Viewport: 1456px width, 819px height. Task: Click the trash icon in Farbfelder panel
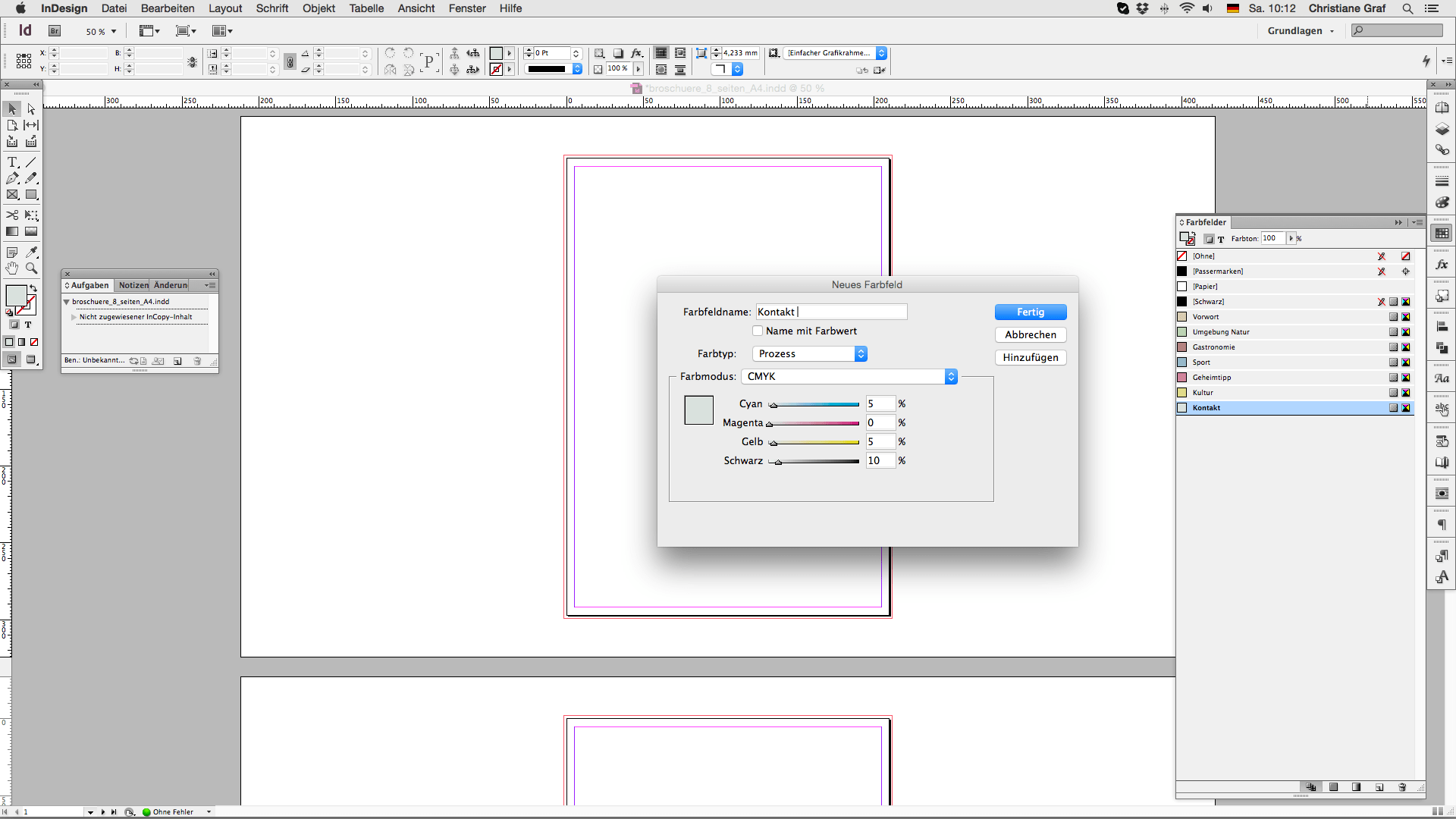pos(1402,787)
